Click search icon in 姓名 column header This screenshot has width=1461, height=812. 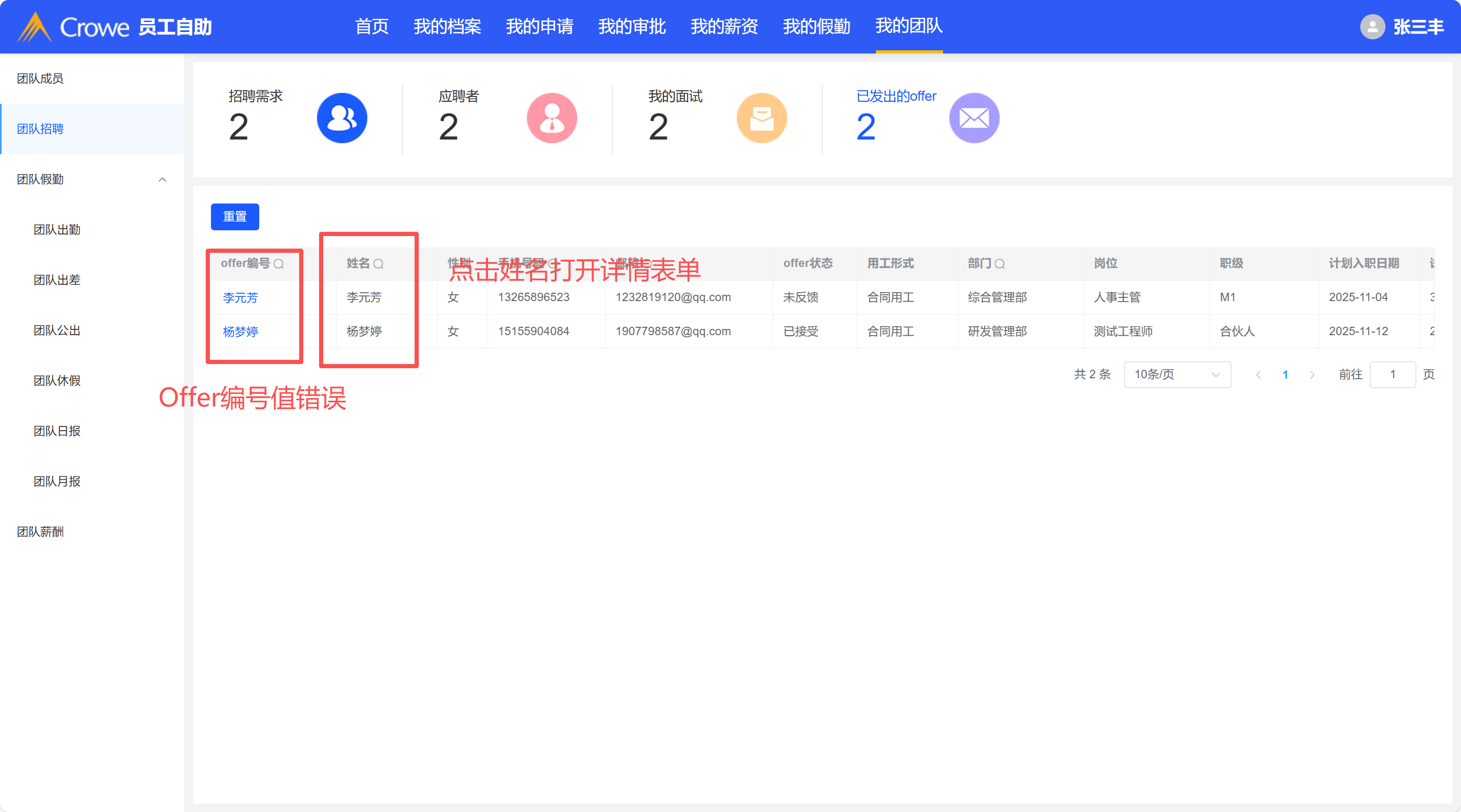378,264
